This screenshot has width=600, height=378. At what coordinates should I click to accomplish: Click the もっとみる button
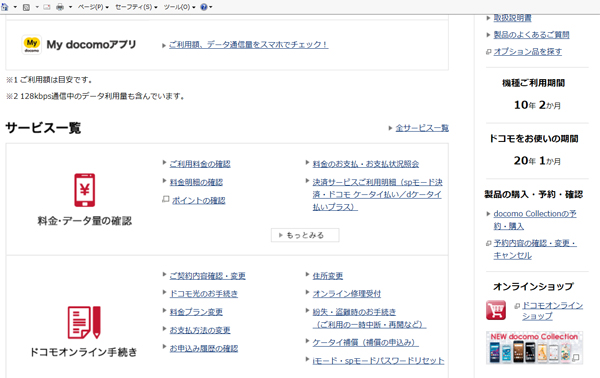[x=305, y=235]
